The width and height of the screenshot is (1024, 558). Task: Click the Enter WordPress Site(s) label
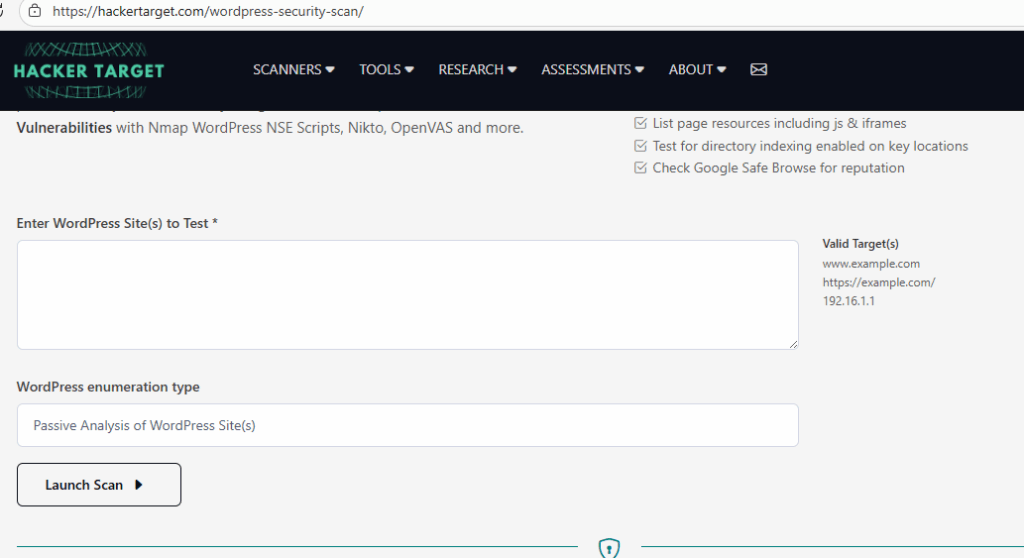(x=117, y=223)
